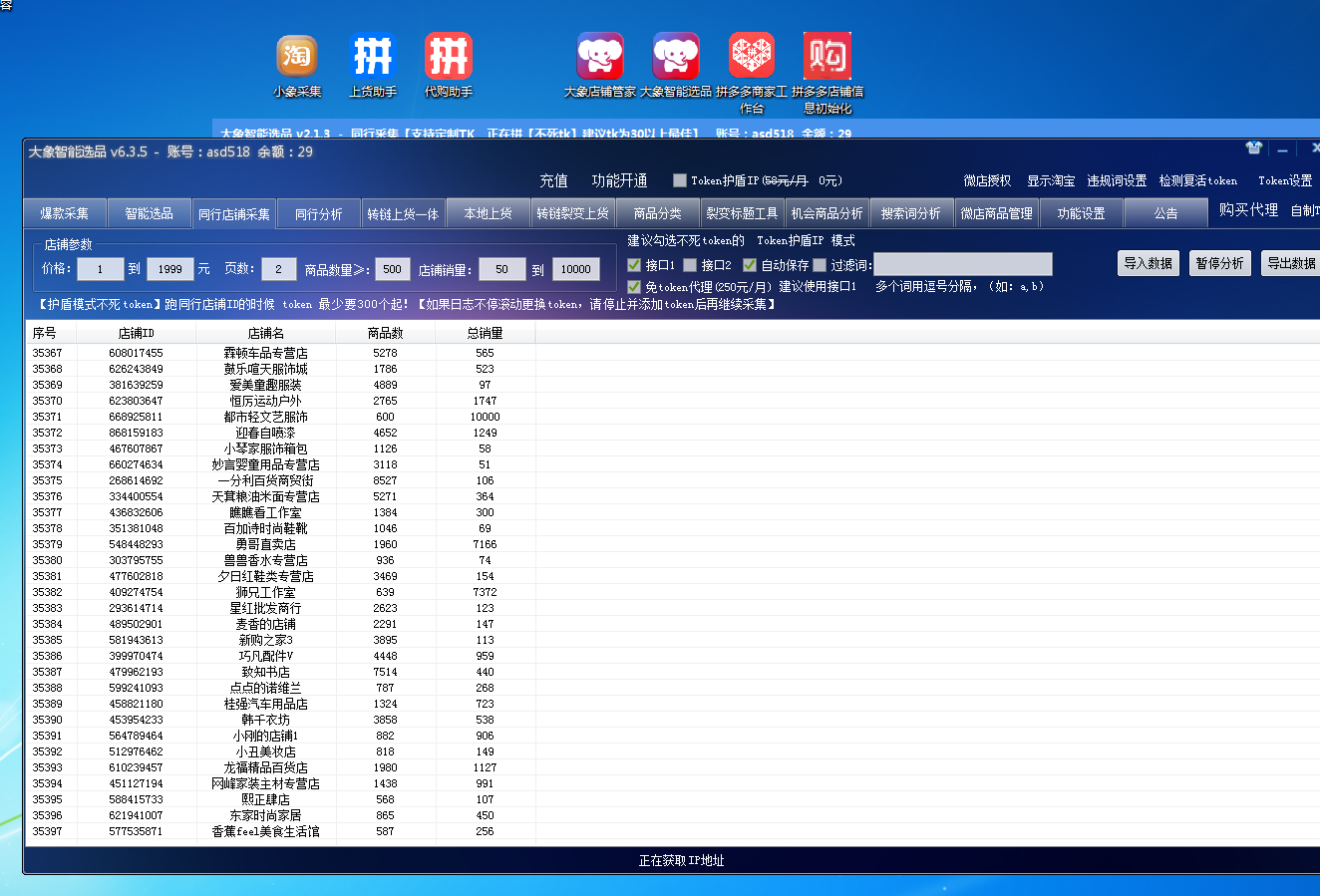Switch to the 爆款采集 tab

click(x=65, y=213)
